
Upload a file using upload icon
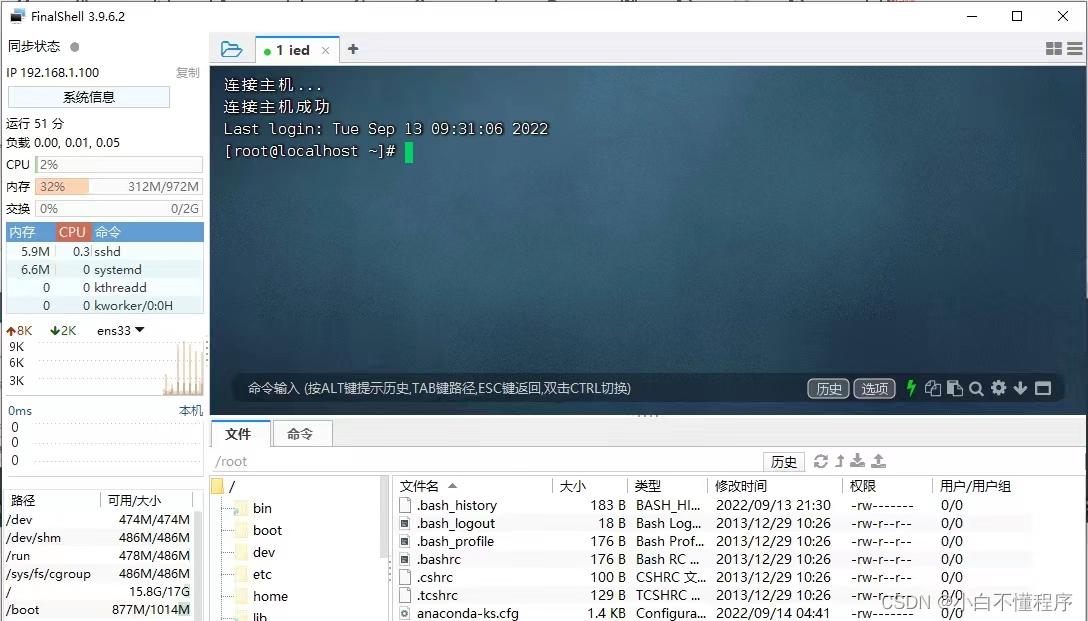click(878, 461)
